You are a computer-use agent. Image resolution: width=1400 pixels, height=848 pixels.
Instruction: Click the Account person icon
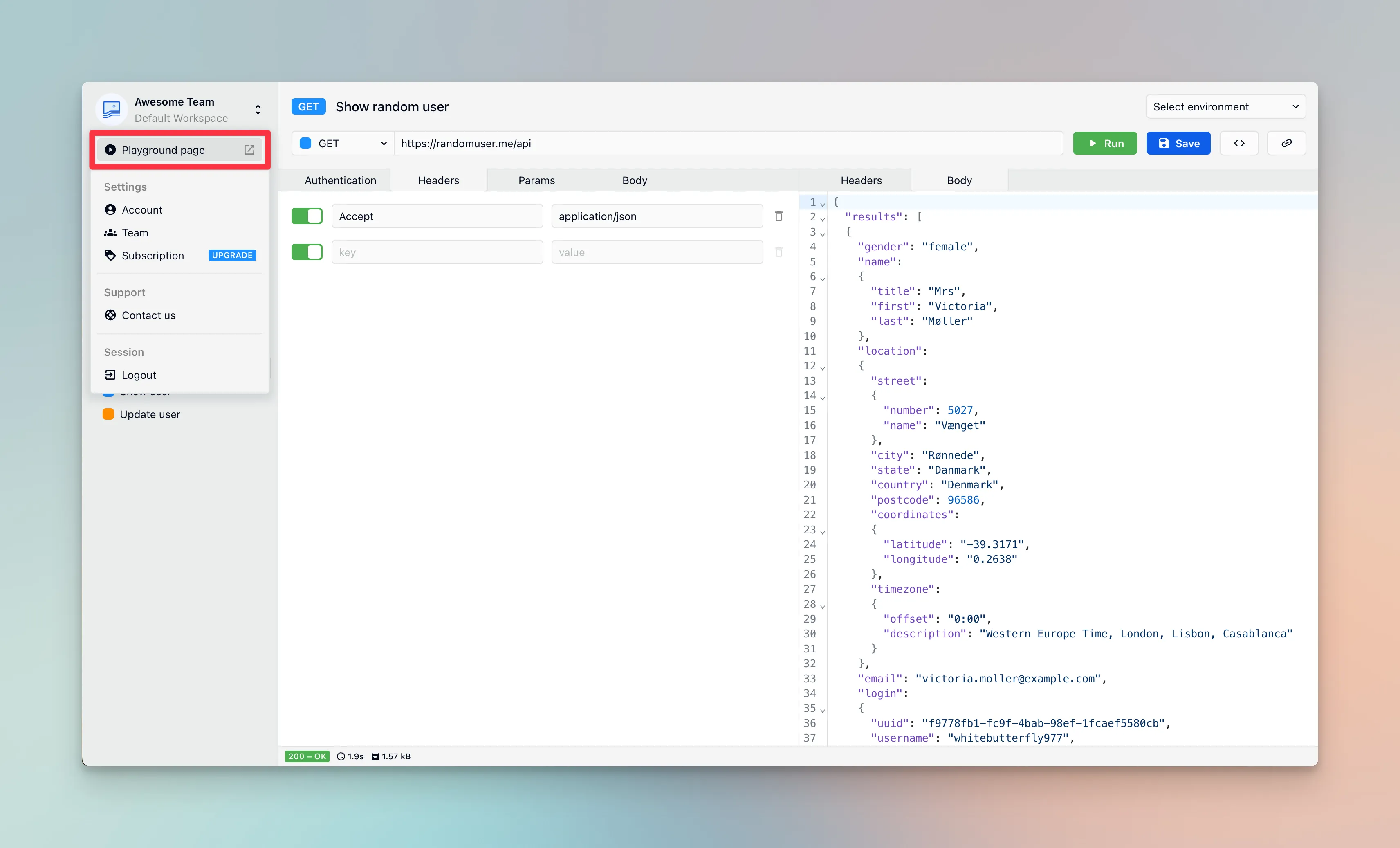point(110,210)
